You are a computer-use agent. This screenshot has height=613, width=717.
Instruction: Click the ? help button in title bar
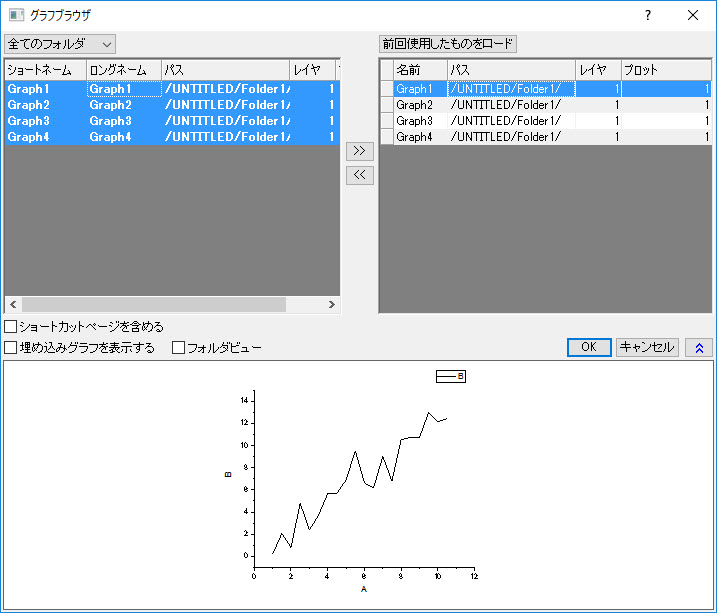647,15
